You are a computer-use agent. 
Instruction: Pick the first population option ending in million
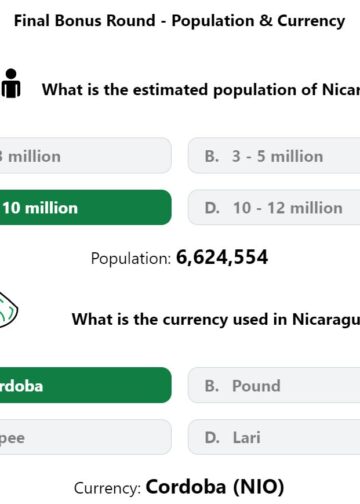tap(86, 156)
